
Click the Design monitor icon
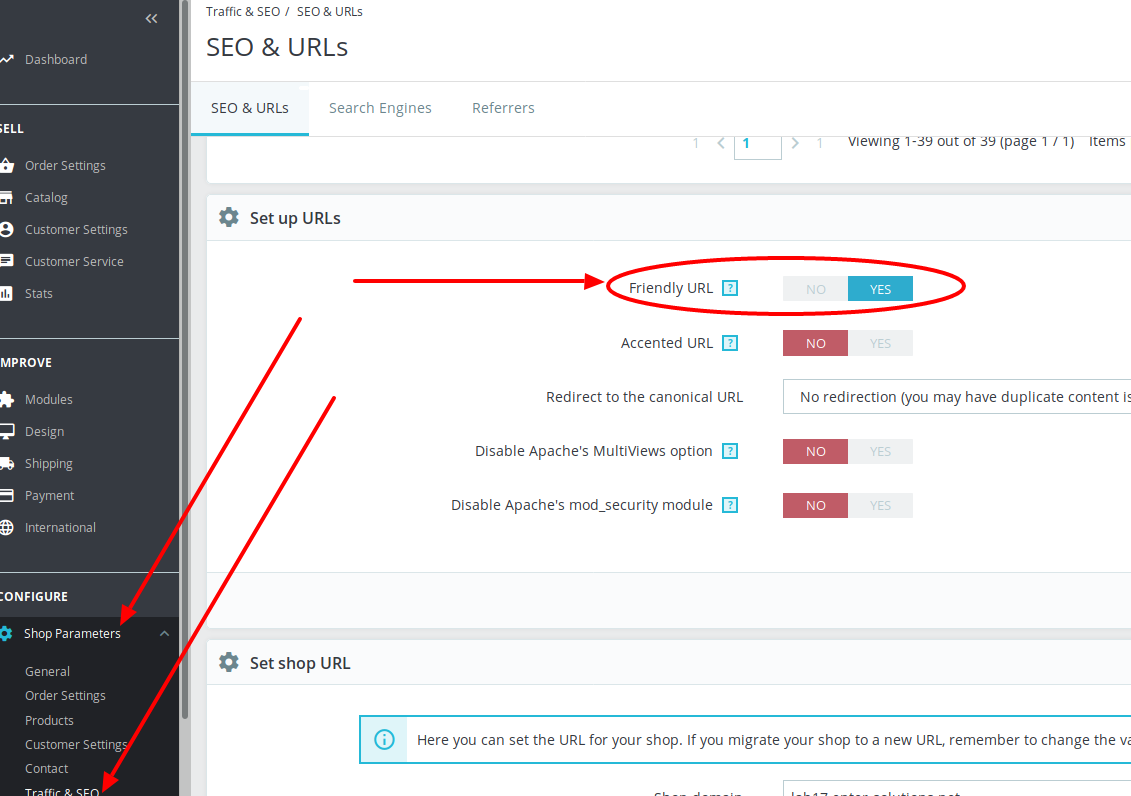tap(6, 431)
